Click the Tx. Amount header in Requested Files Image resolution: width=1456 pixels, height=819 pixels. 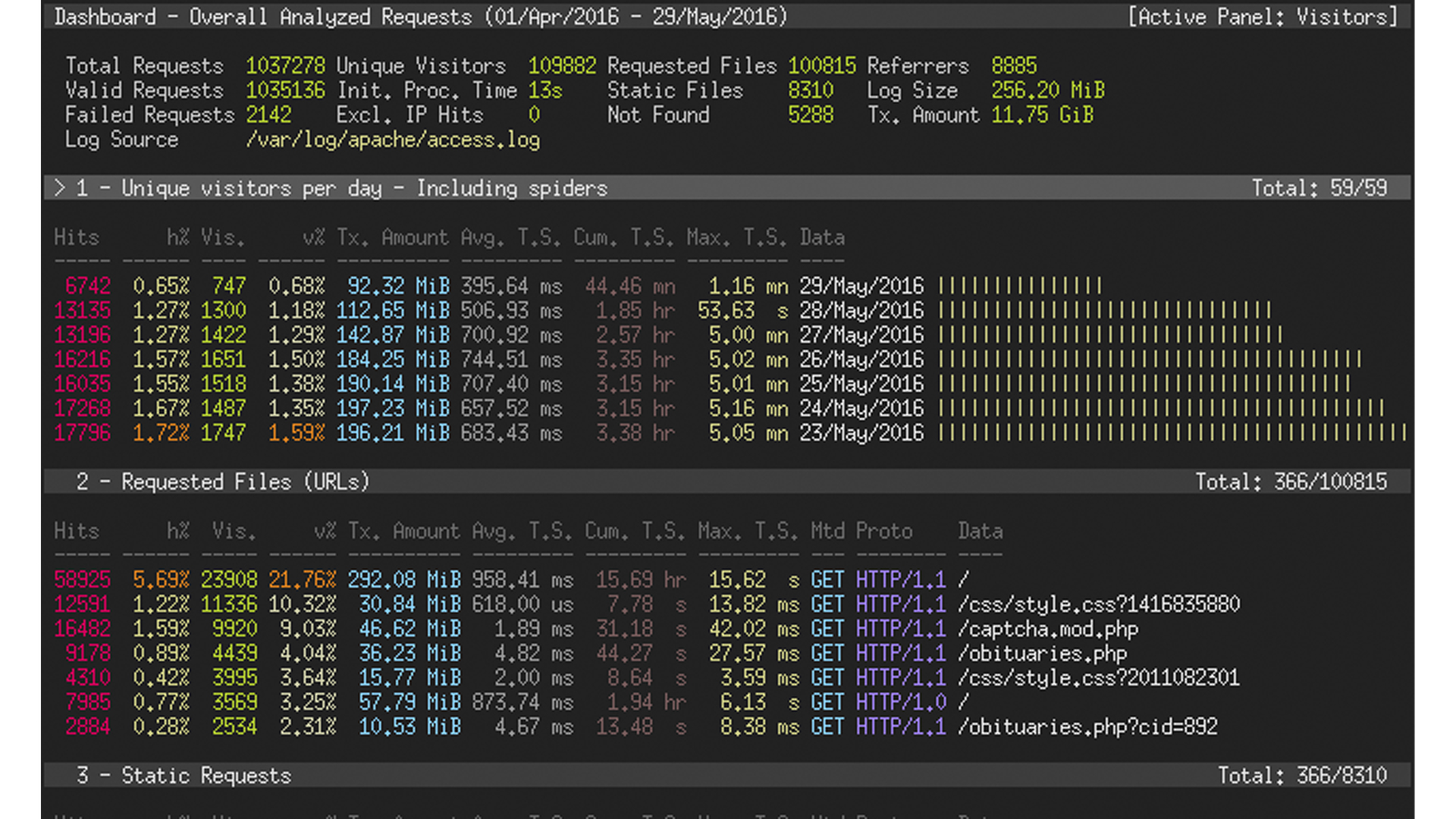(403, 531)
